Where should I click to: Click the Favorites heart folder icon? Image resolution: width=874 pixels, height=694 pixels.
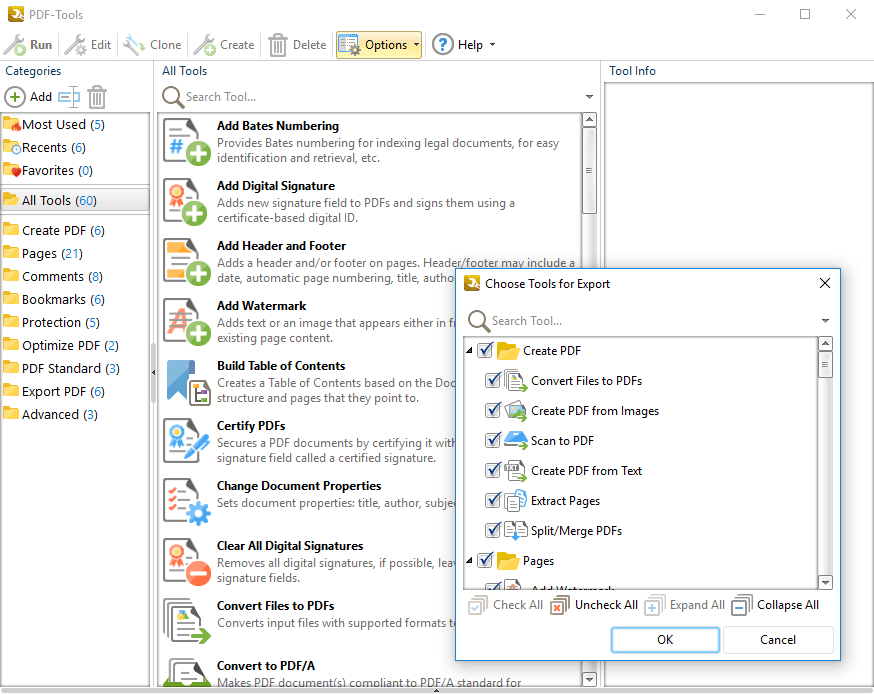point(12,169)
